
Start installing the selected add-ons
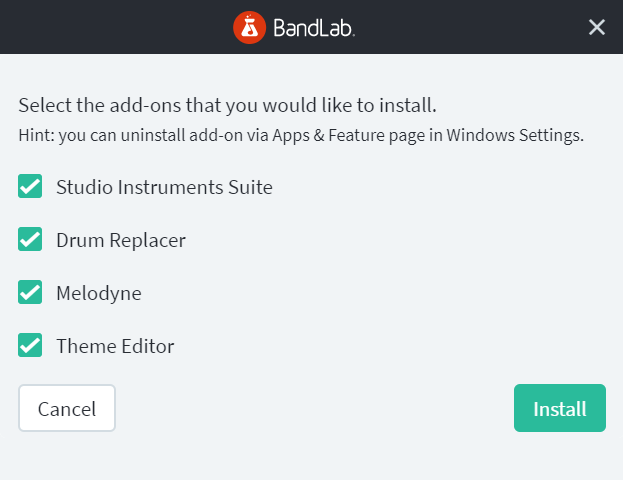[x=560, y=408]
